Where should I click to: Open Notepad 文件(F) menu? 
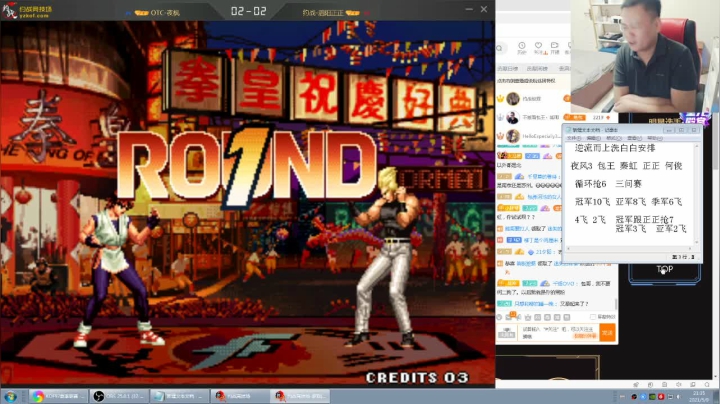573,138
